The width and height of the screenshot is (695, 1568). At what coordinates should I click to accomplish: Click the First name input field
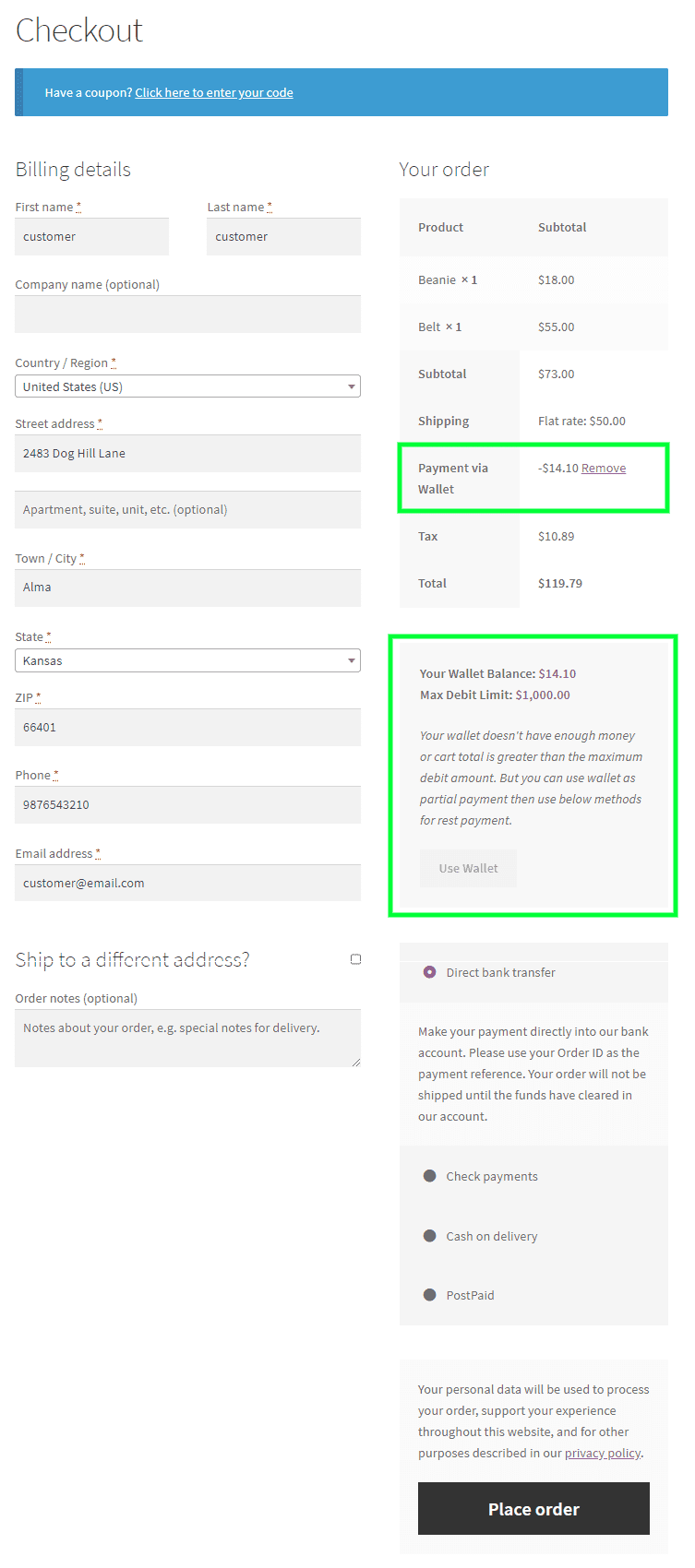pos(91,236)
